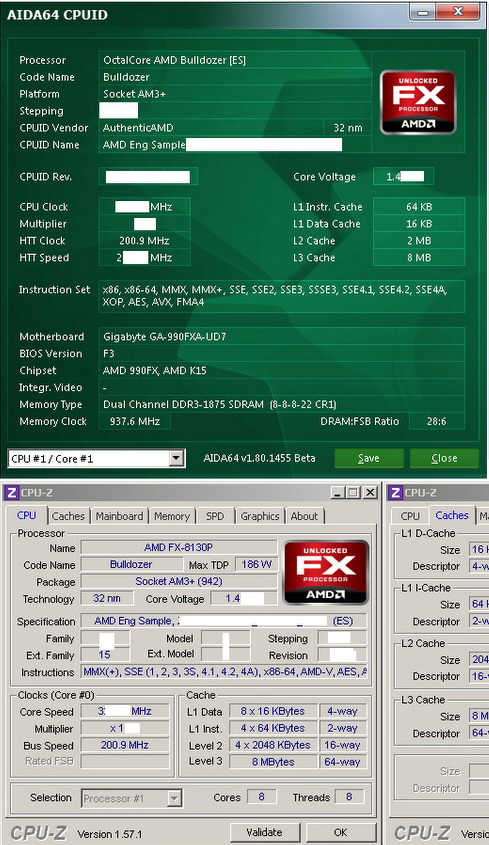The width and height of the screenshot is (489, 845).
Task: Open the Graphics tab
Action: 260,516
